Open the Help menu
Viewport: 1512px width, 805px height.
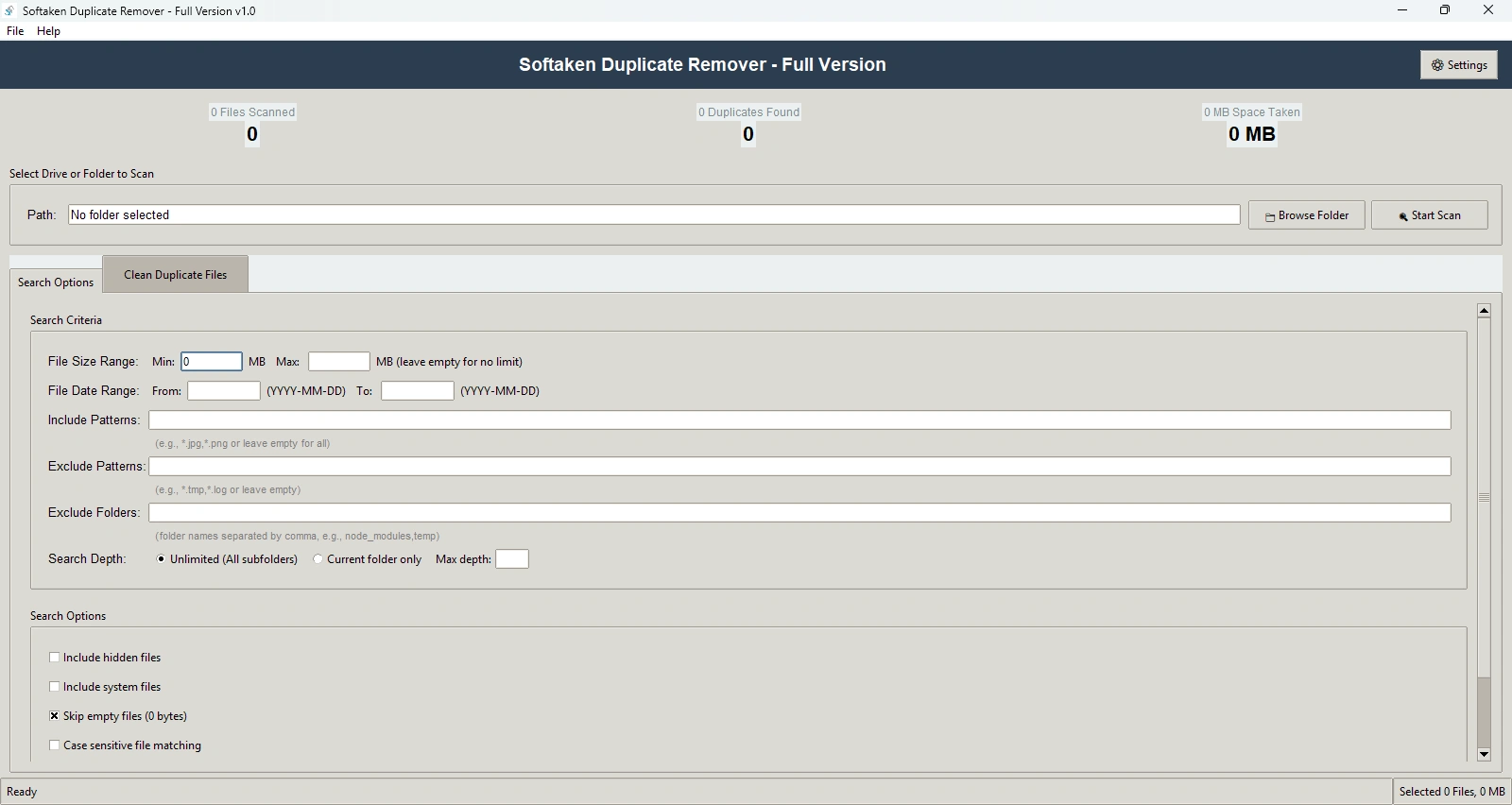coord(48,31)
